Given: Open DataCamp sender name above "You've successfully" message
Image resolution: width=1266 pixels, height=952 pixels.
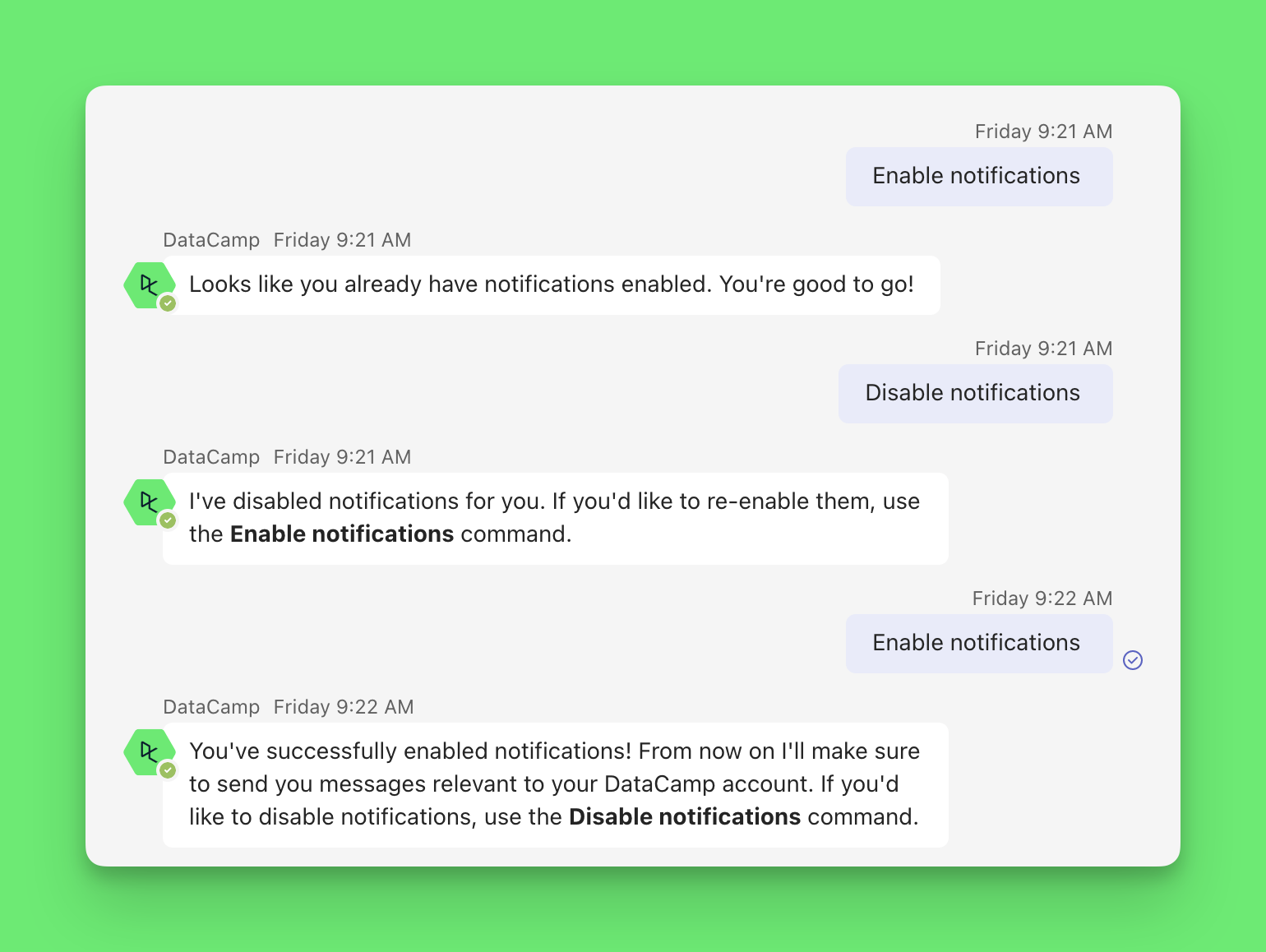Looking at the screenshot, I should click(x=211, y=707).
